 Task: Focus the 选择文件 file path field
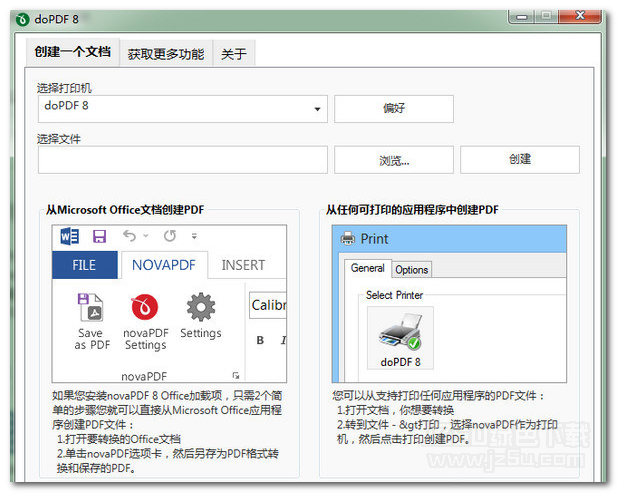[183, 160]
